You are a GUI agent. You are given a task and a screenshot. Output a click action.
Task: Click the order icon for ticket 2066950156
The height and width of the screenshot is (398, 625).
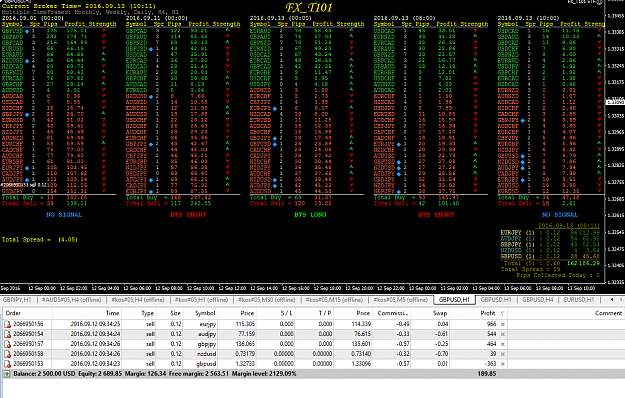(x=7, y=324)
